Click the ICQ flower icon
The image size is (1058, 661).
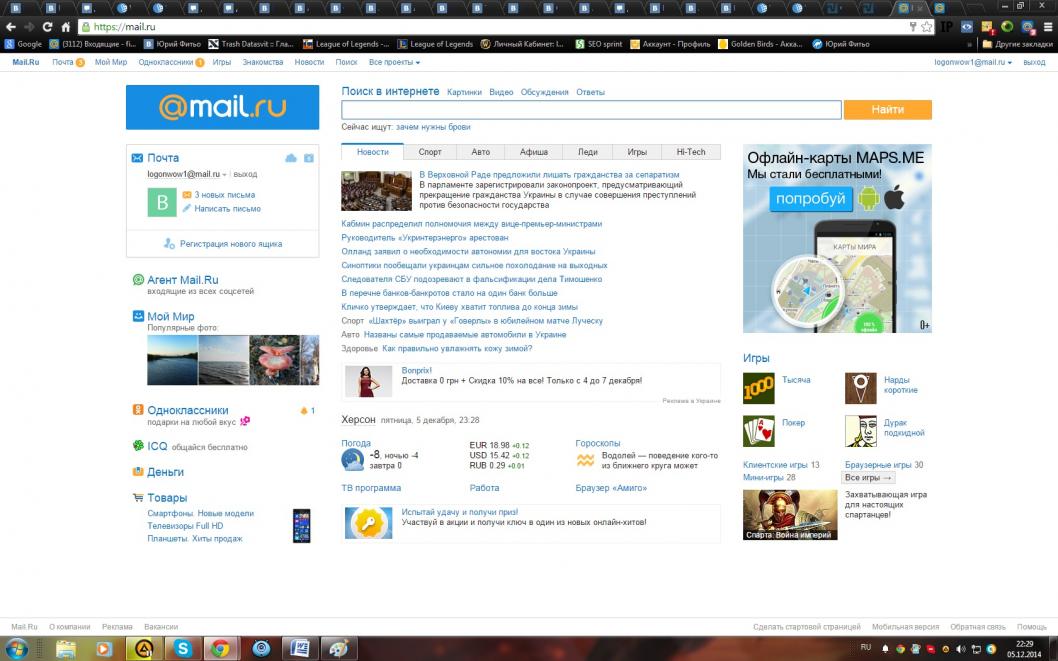point(138,446)
